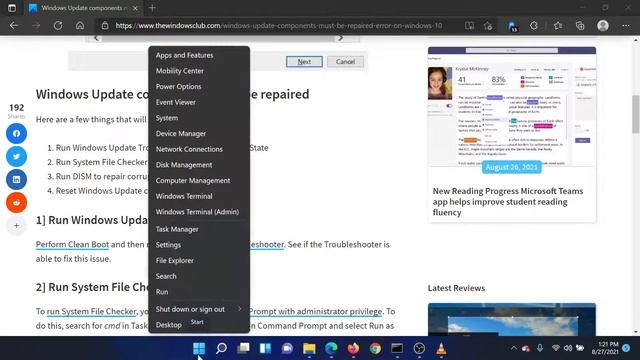Open Disk Management
The width and height of the screenshot is (640, 360).
pos(199,165)
